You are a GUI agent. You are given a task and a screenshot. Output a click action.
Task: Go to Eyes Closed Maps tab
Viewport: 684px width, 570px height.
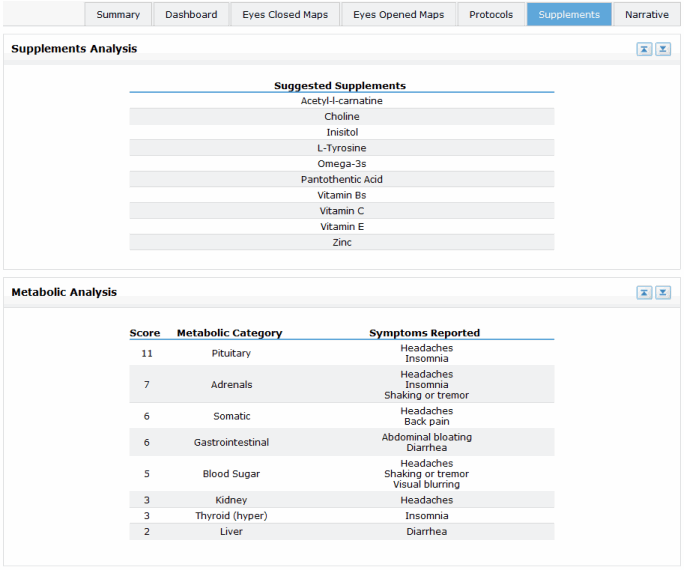click(x=284, y=15)
